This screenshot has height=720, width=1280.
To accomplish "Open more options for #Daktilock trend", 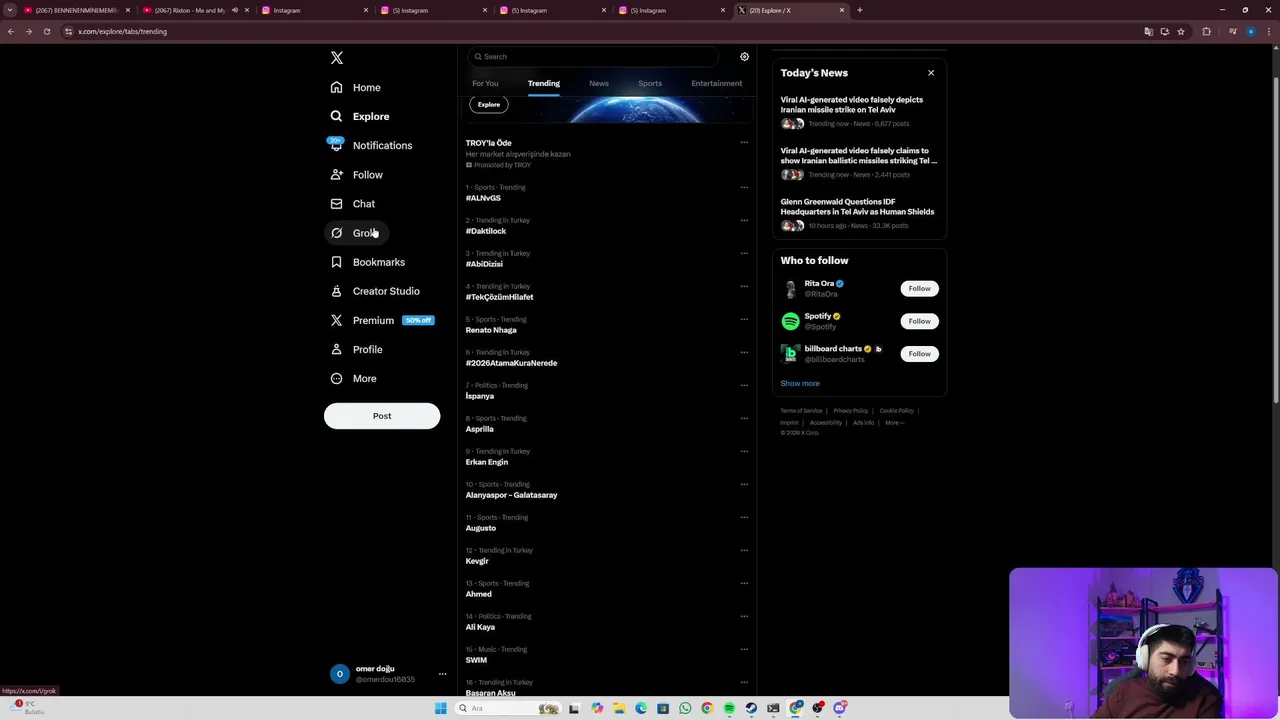I will click(x=744, y=220).
